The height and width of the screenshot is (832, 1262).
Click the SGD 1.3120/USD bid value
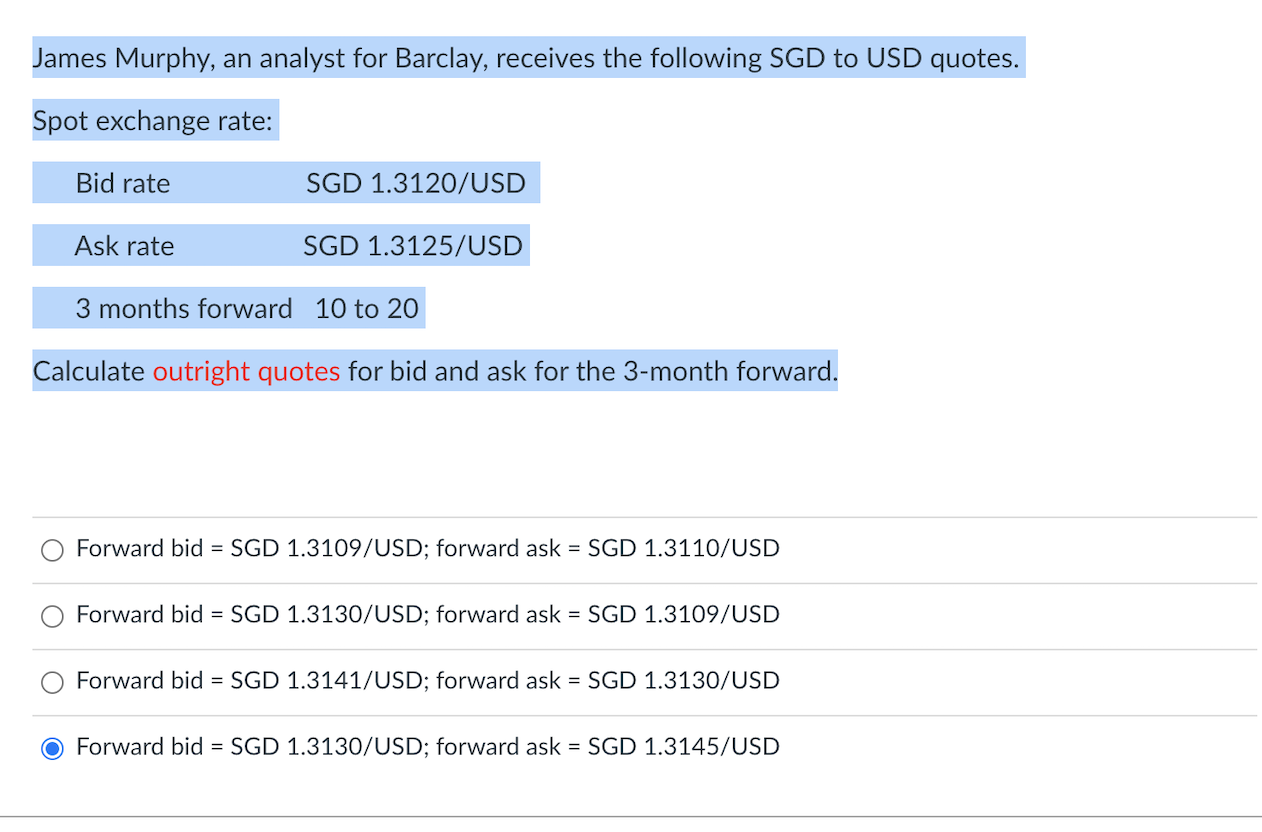[417, 183]
